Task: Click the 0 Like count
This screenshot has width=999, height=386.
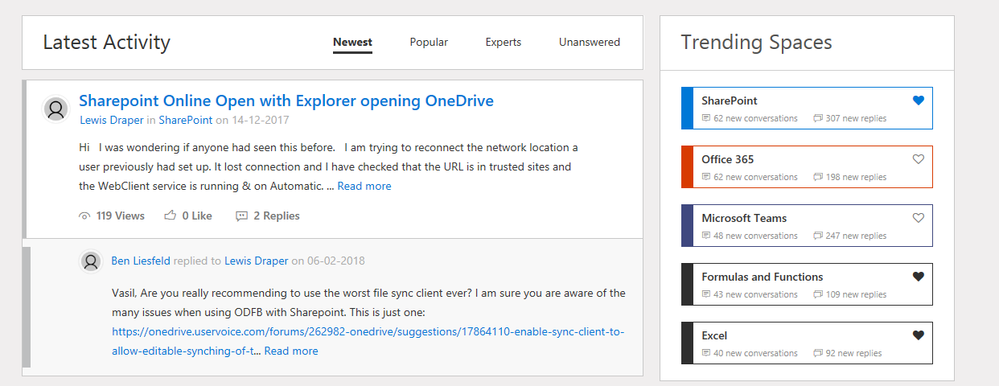Action: point(197,216)
